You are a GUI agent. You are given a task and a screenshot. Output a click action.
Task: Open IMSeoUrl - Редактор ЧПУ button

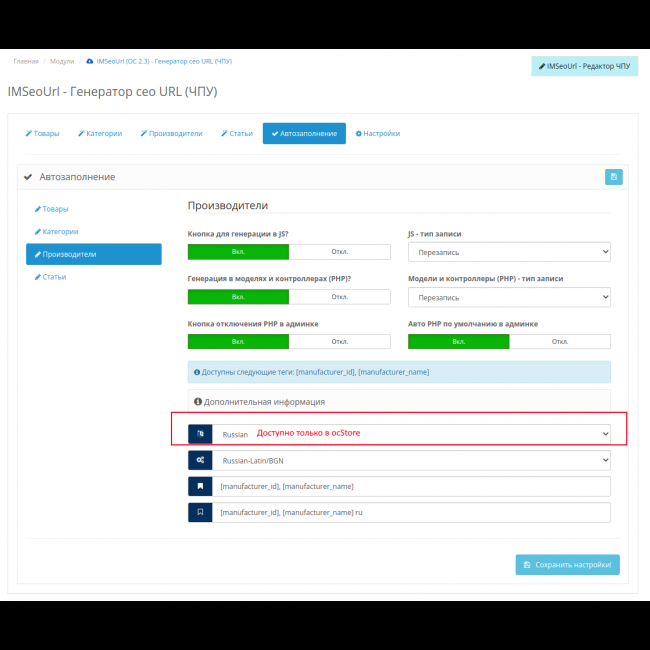[584, 66]
